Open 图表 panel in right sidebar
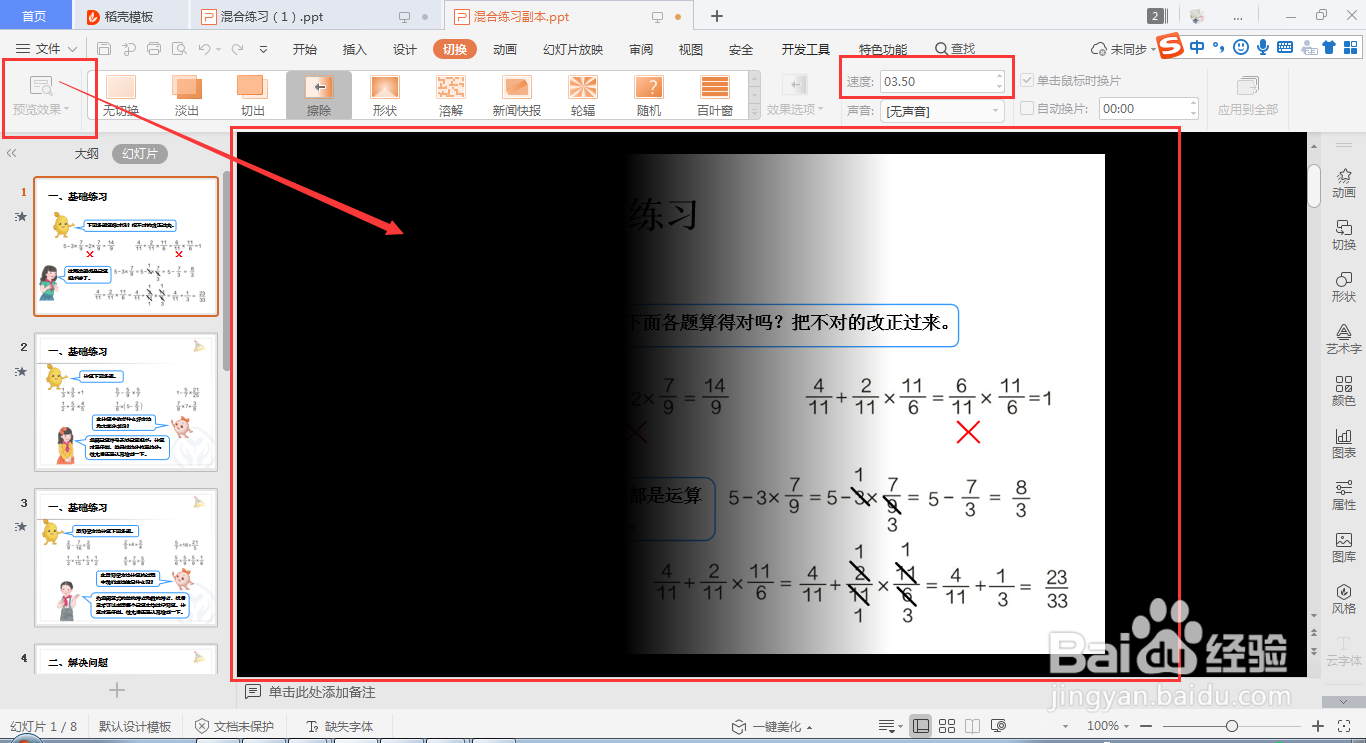The width and height of the screenshot is (1366, 743). pyautogui.click(x=1344, y=443)
